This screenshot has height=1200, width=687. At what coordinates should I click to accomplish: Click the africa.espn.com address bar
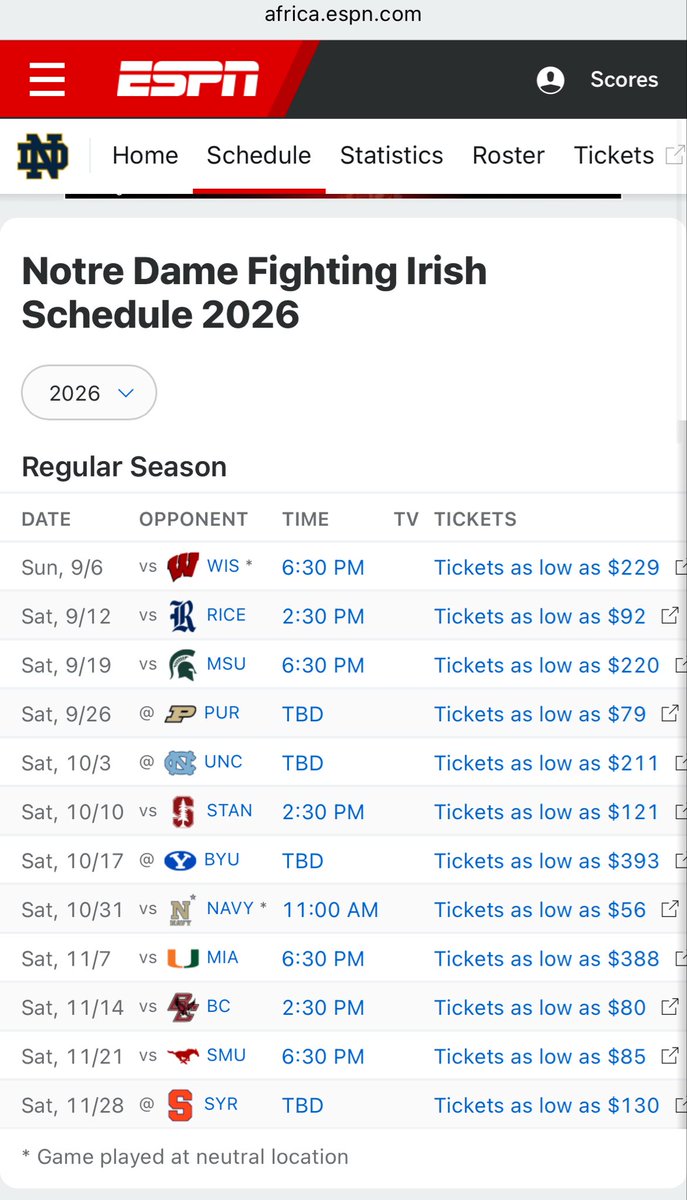pyautogui.click(x=343, y=14)
